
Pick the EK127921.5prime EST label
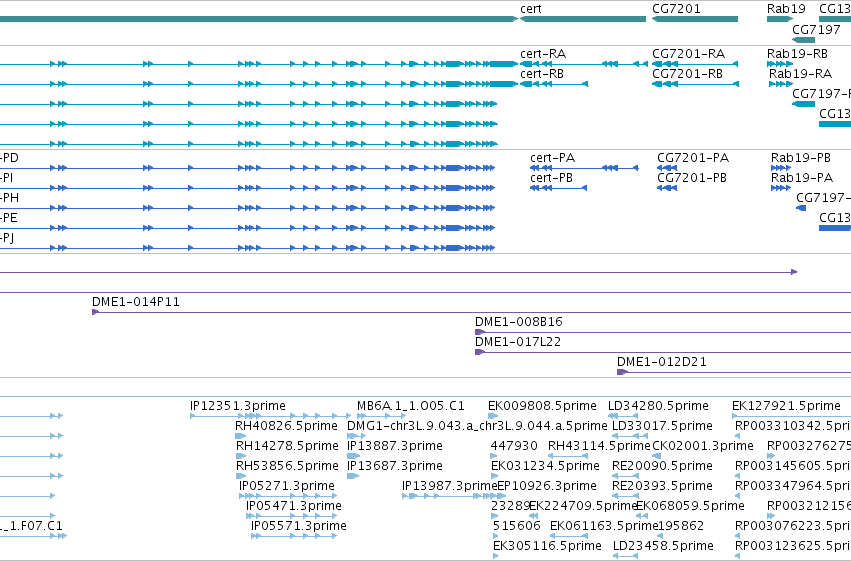click(786, 406)
